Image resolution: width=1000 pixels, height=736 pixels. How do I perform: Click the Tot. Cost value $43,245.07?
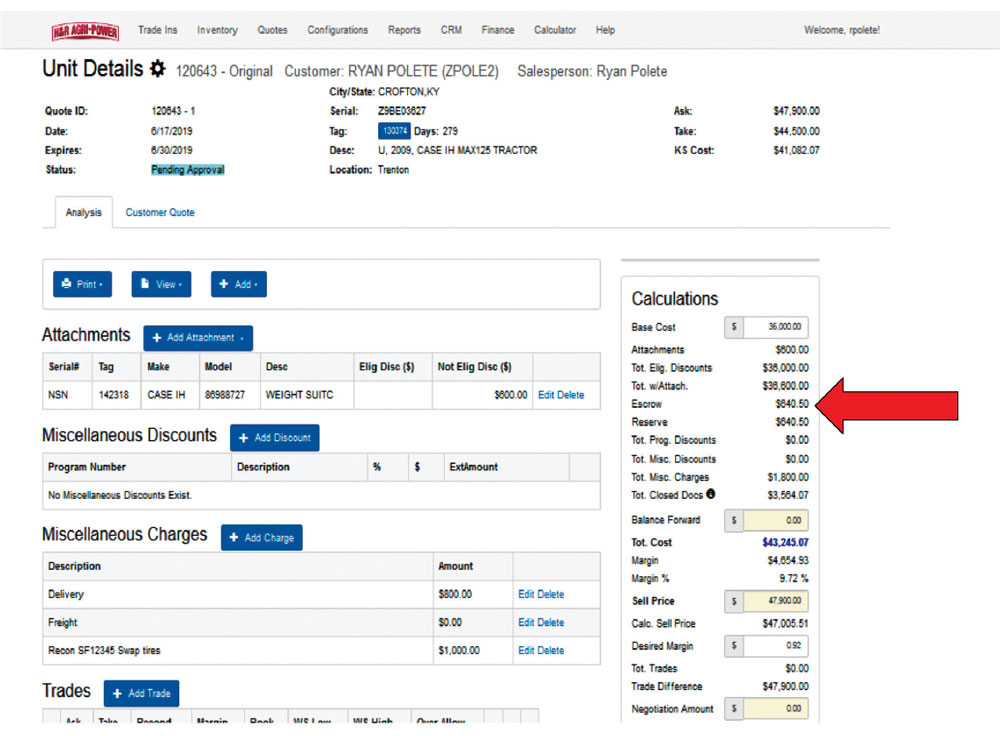pos(785,543)
